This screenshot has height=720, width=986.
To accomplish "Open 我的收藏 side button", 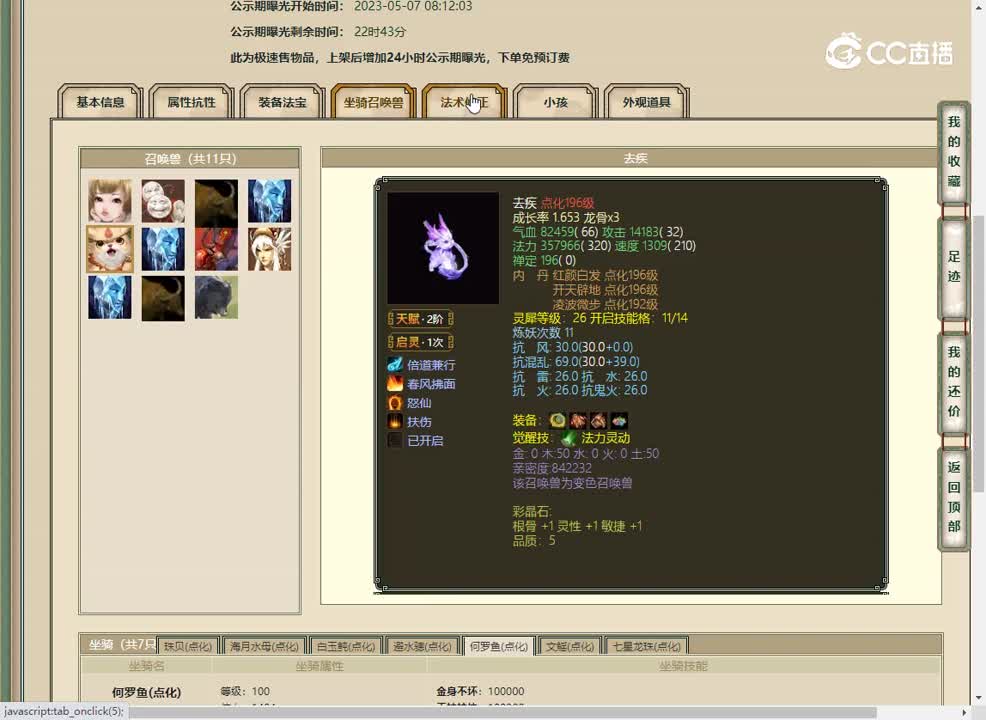I will coord(953,152).
